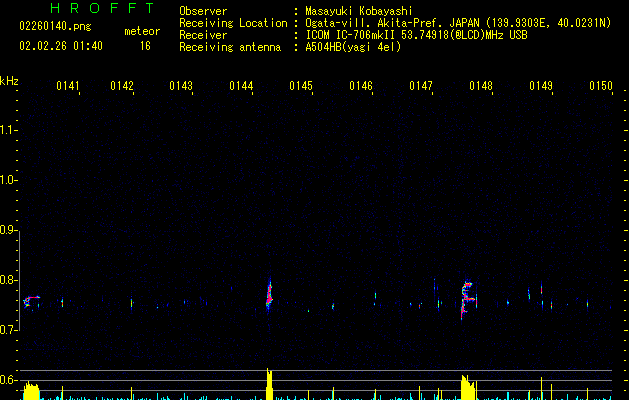Click the 1.1 frequency axis label
This screenshot has height=400, width=629.
click(x=8, y=130)
